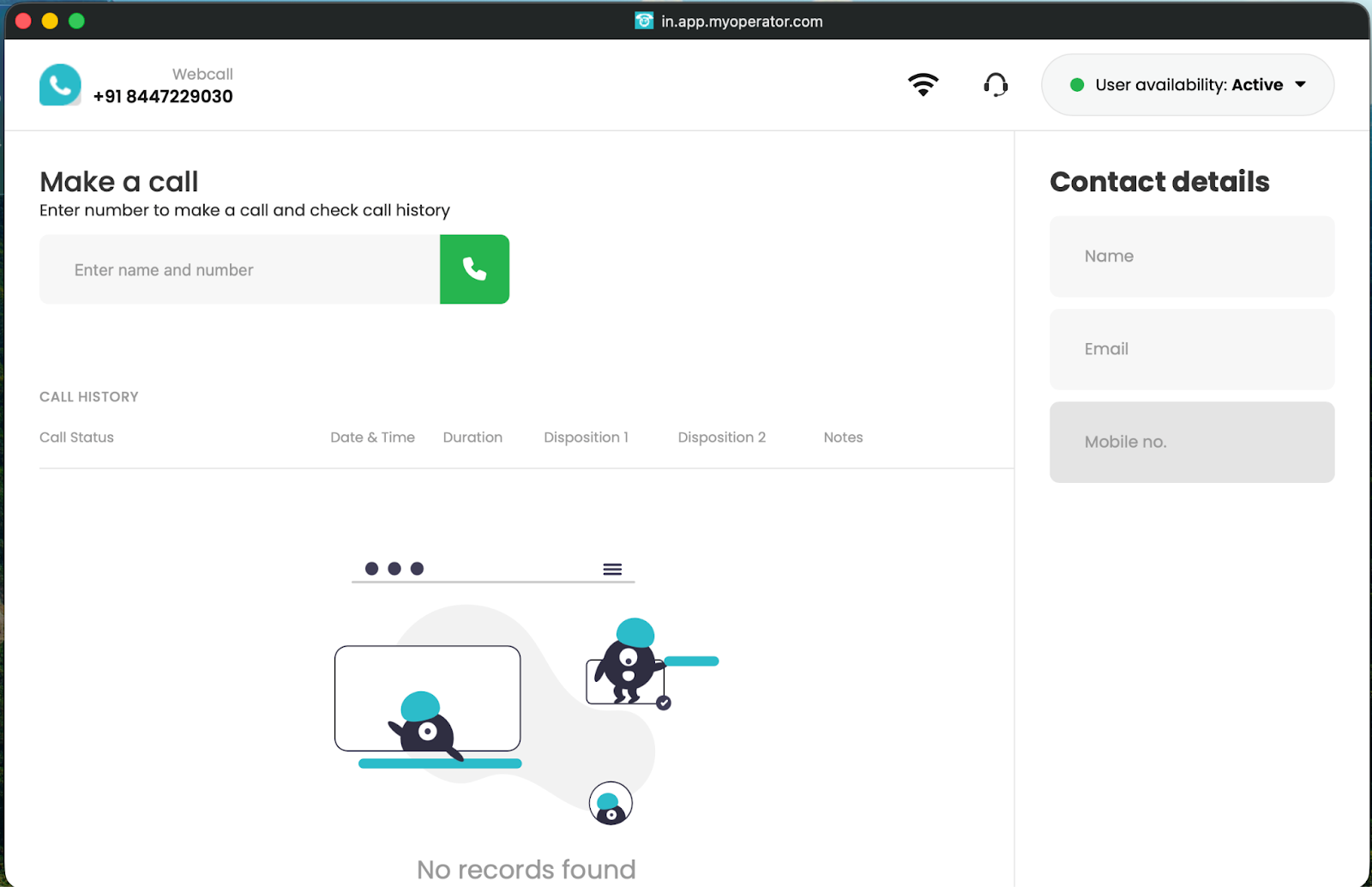Select the Call Status column header
Viewport: 1372px width, 887px height.
coord(75,437)
